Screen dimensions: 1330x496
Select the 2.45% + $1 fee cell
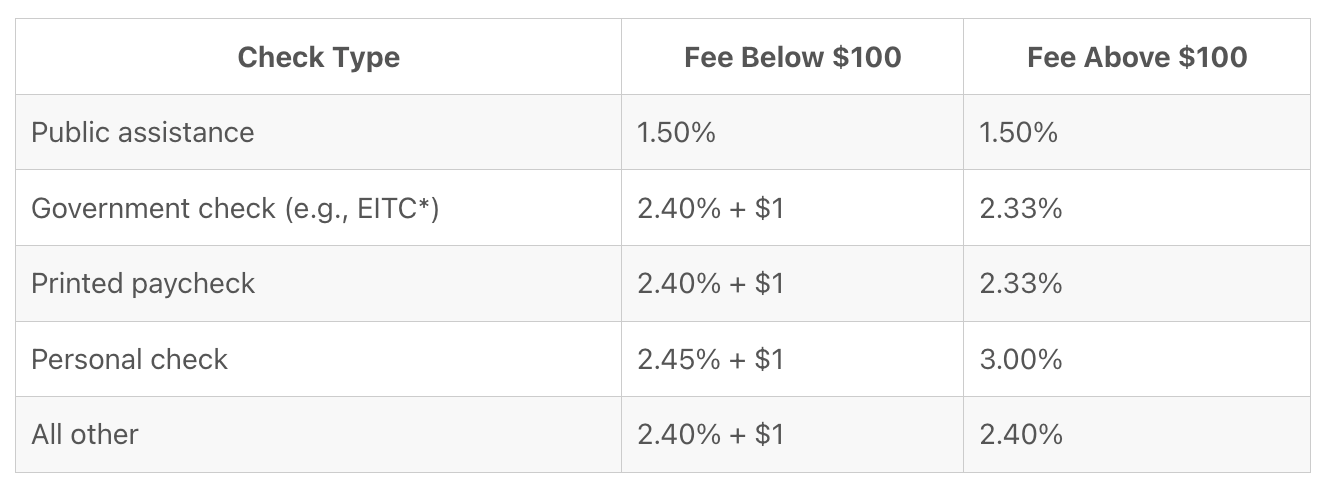click(710, 360)
